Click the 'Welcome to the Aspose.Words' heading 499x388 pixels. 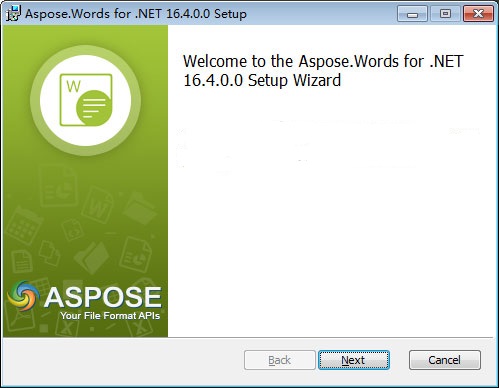(x=323, y=71)
